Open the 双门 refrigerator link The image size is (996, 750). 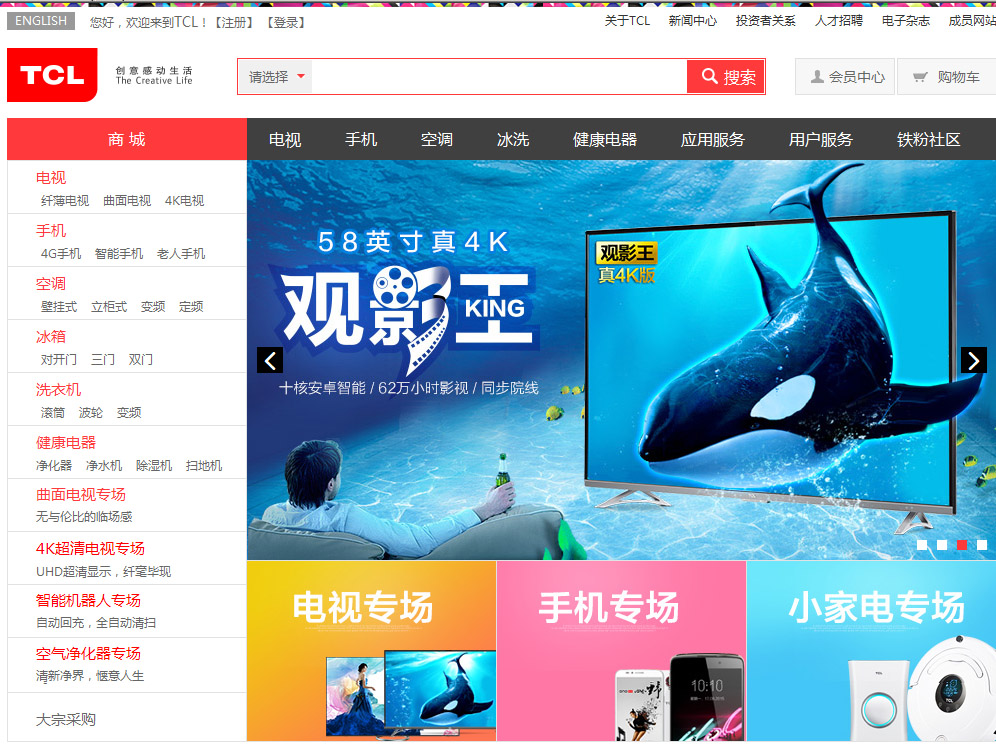click(140, 359)
